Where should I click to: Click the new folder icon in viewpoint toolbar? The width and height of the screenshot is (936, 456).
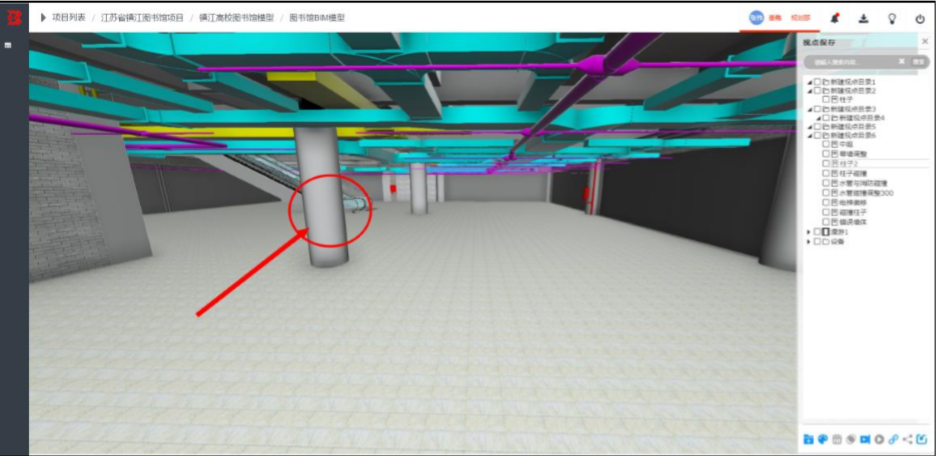pyautogui.click(x=808, y=439)
